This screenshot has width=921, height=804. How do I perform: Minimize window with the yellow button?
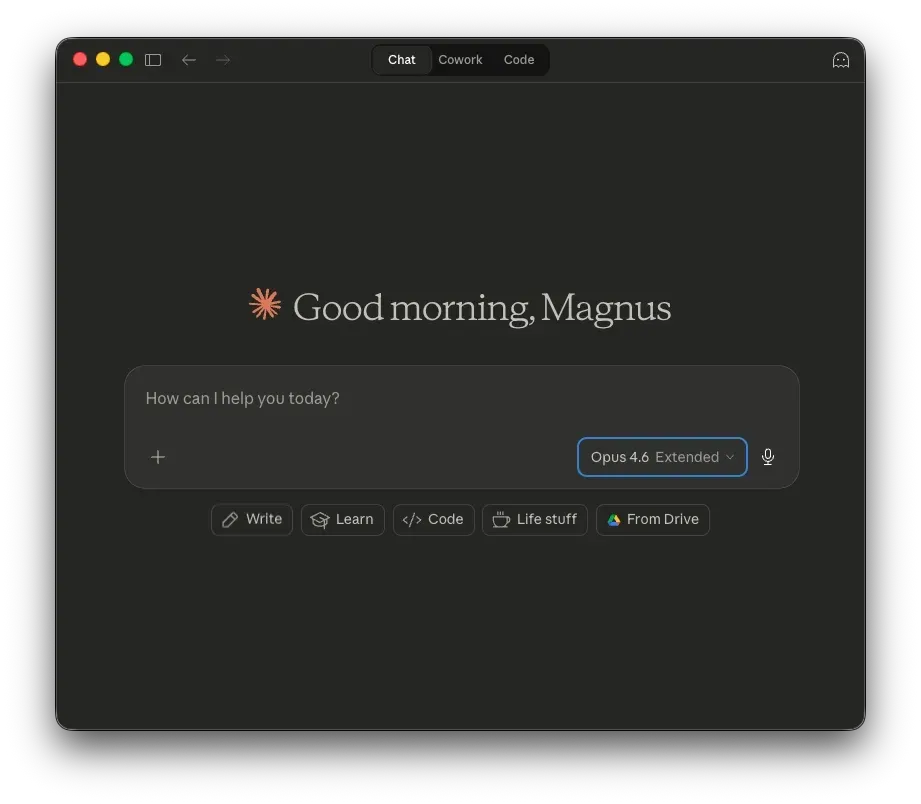pos(103,59)
